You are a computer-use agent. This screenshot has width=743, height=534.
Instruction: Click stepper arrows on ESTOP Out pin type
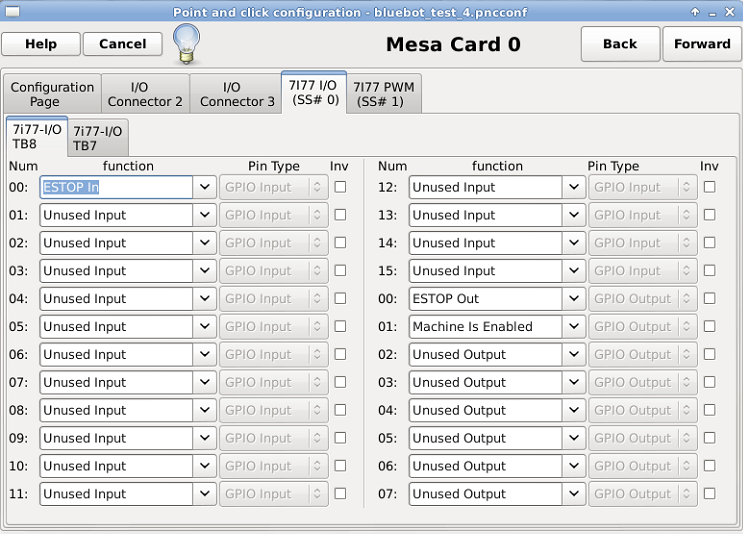(686, 299)
